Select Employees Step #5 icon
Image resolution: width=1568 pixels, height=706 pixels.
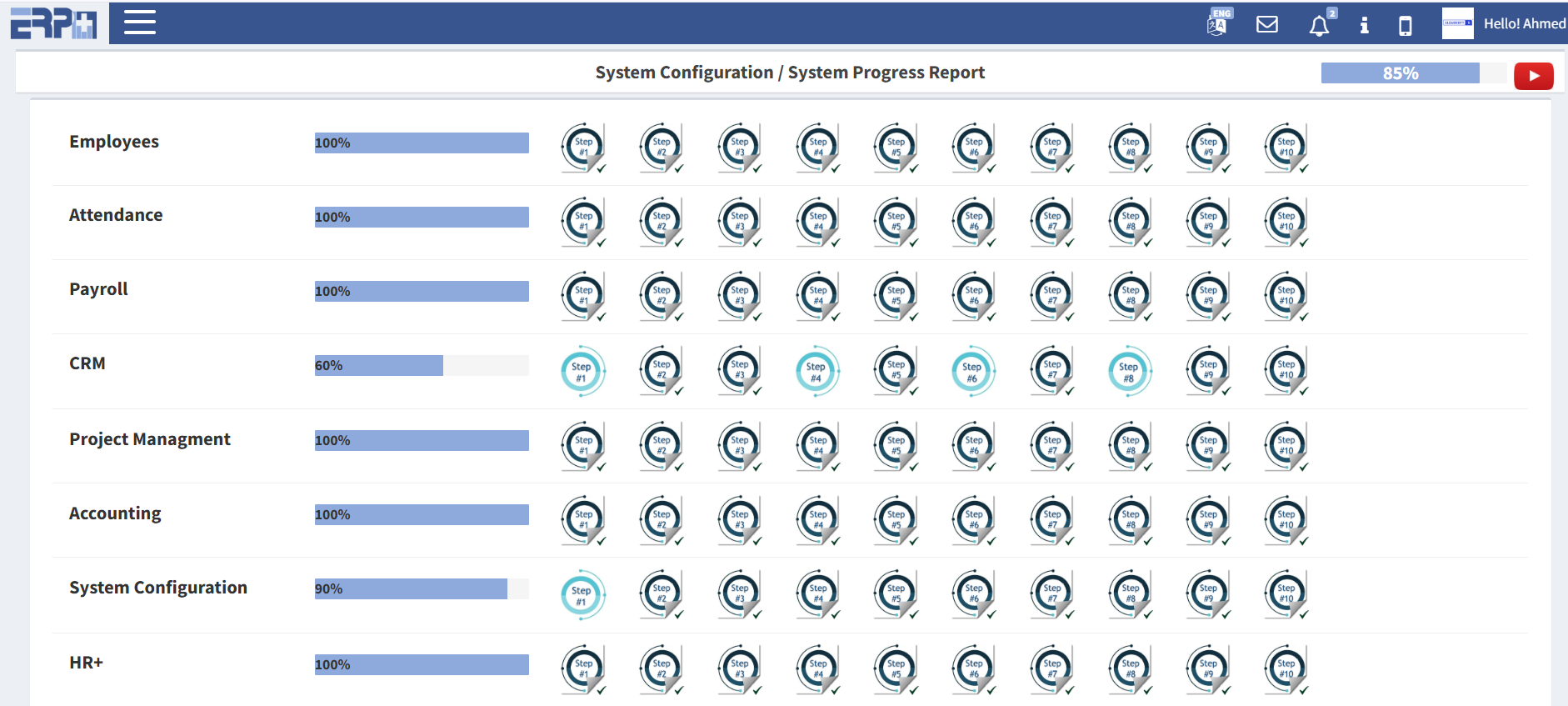(896, 147)
